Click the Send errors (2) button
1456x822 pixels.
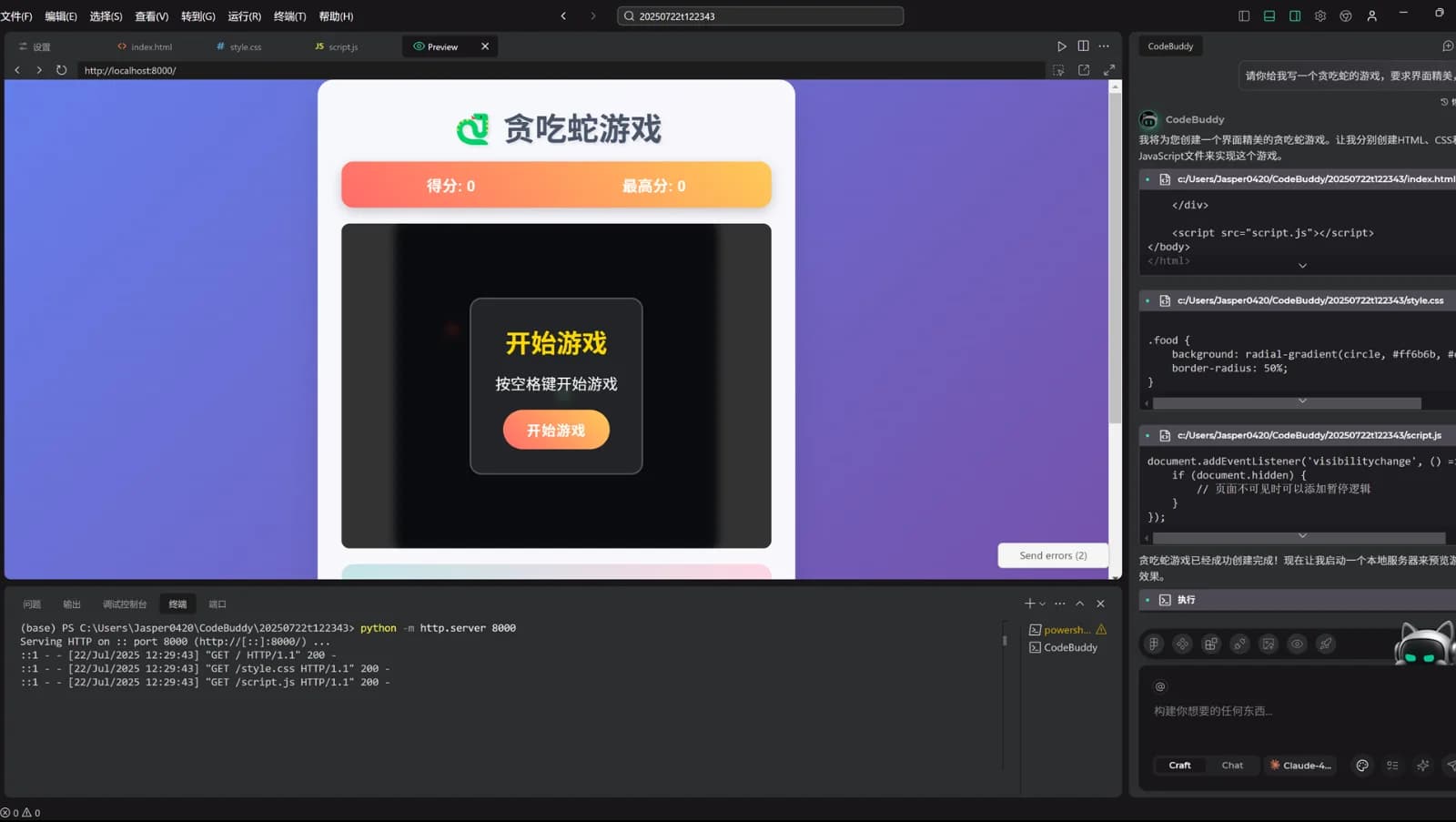point(1053,555)
